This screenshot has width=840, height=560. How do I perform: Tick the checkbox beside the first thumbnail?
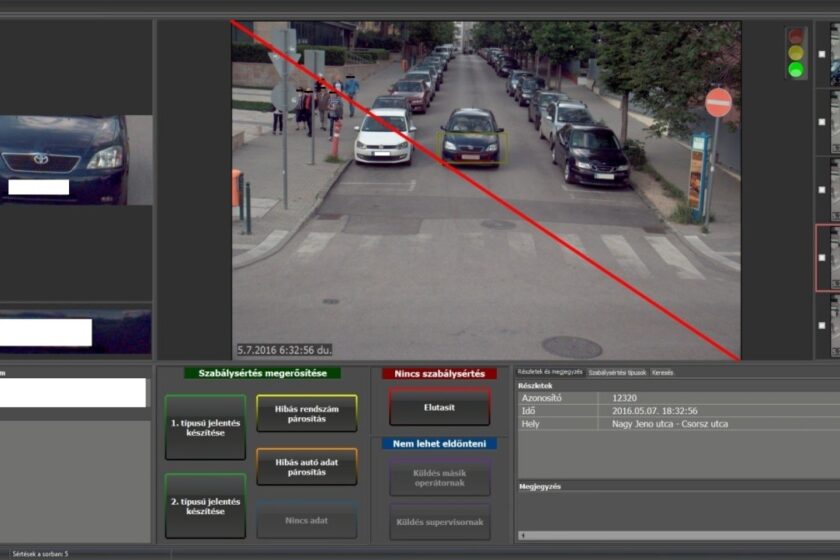pyautogui.click(x=822, y=54)
